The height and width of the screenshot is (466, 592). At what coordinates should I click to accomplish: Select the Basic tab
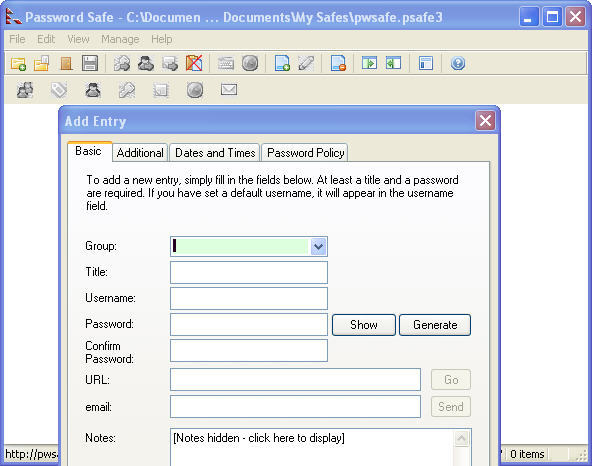click(x=89, y=151)
